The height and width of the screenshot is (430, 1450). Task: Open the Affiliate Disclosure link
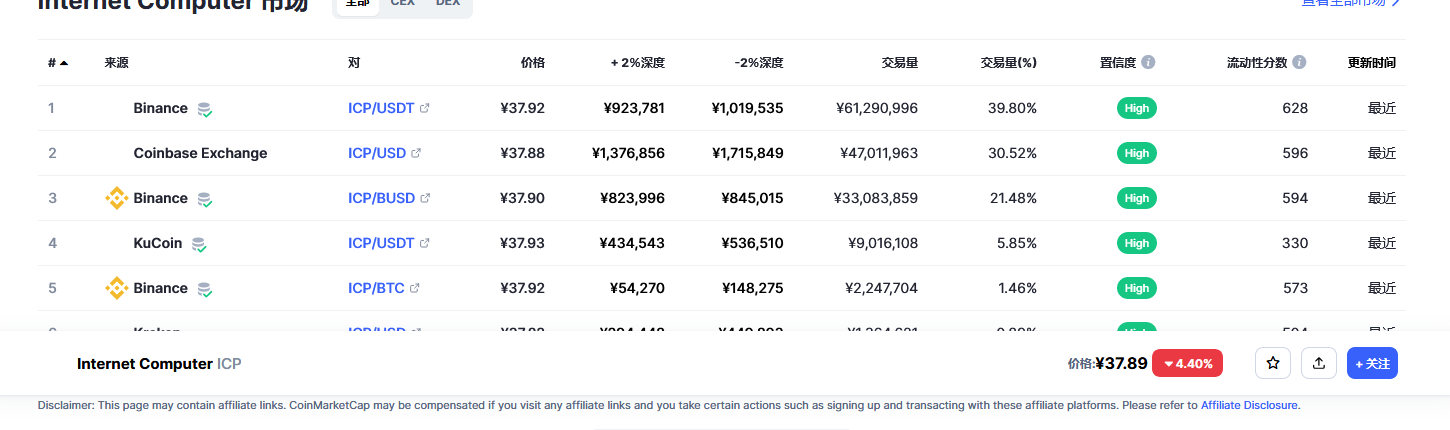(1249, 405)
